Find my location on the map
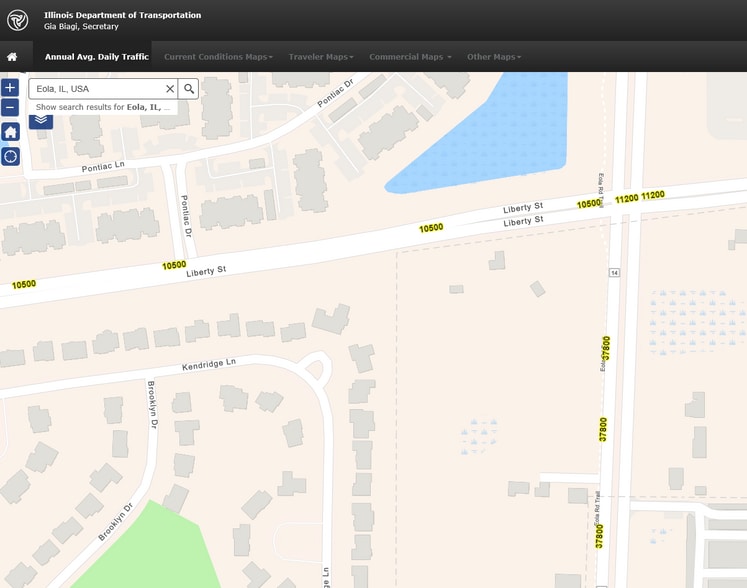Screen dimensions: 747x588 click(10, 156)
